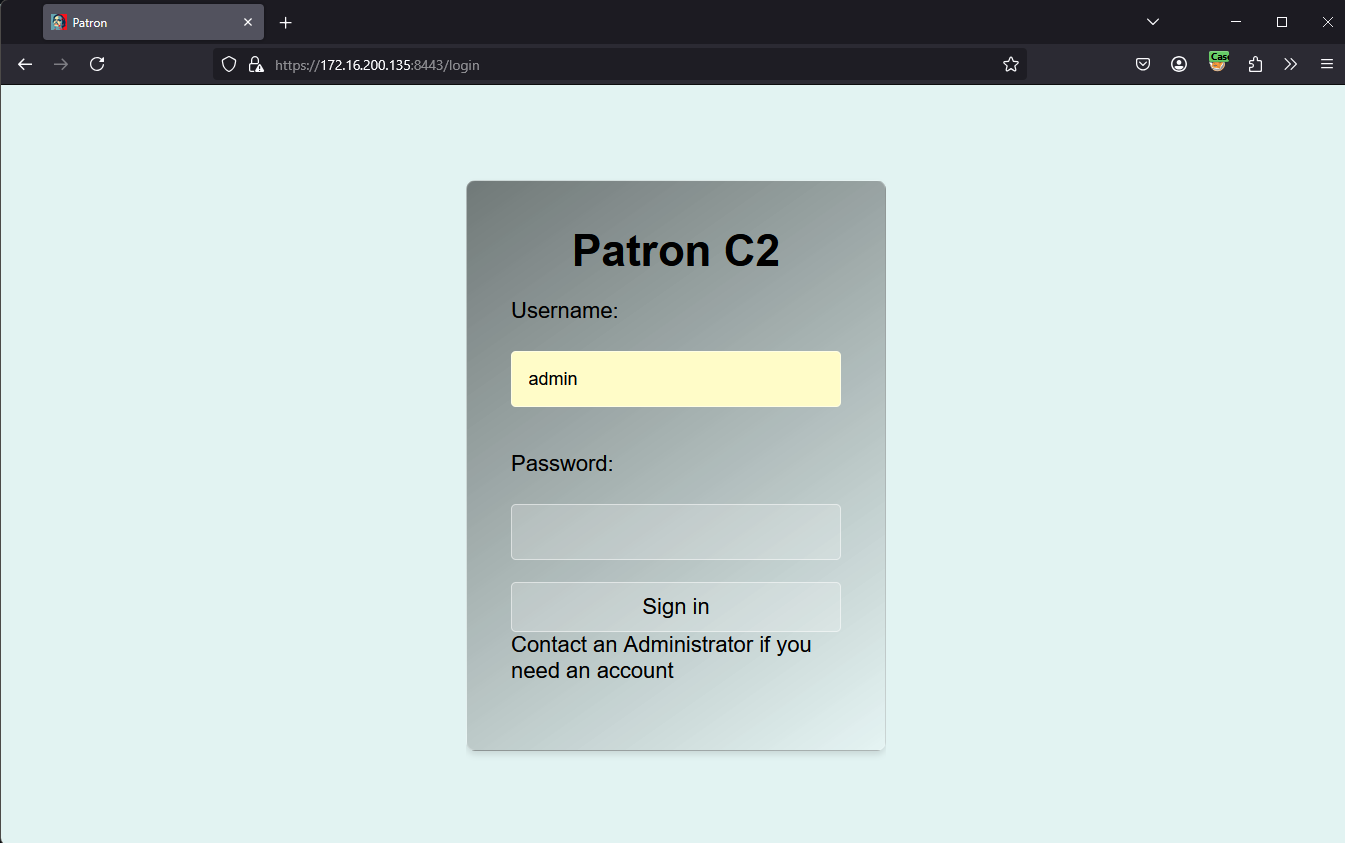Click the browser back arrow

tap(25, 64)
